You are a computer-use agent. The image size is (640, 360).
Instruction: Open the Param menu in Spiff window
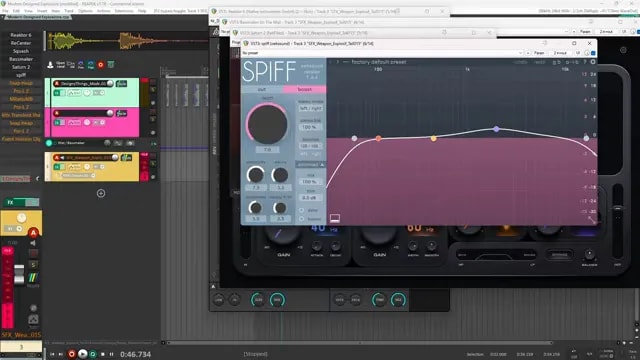[x=539, y=53]
